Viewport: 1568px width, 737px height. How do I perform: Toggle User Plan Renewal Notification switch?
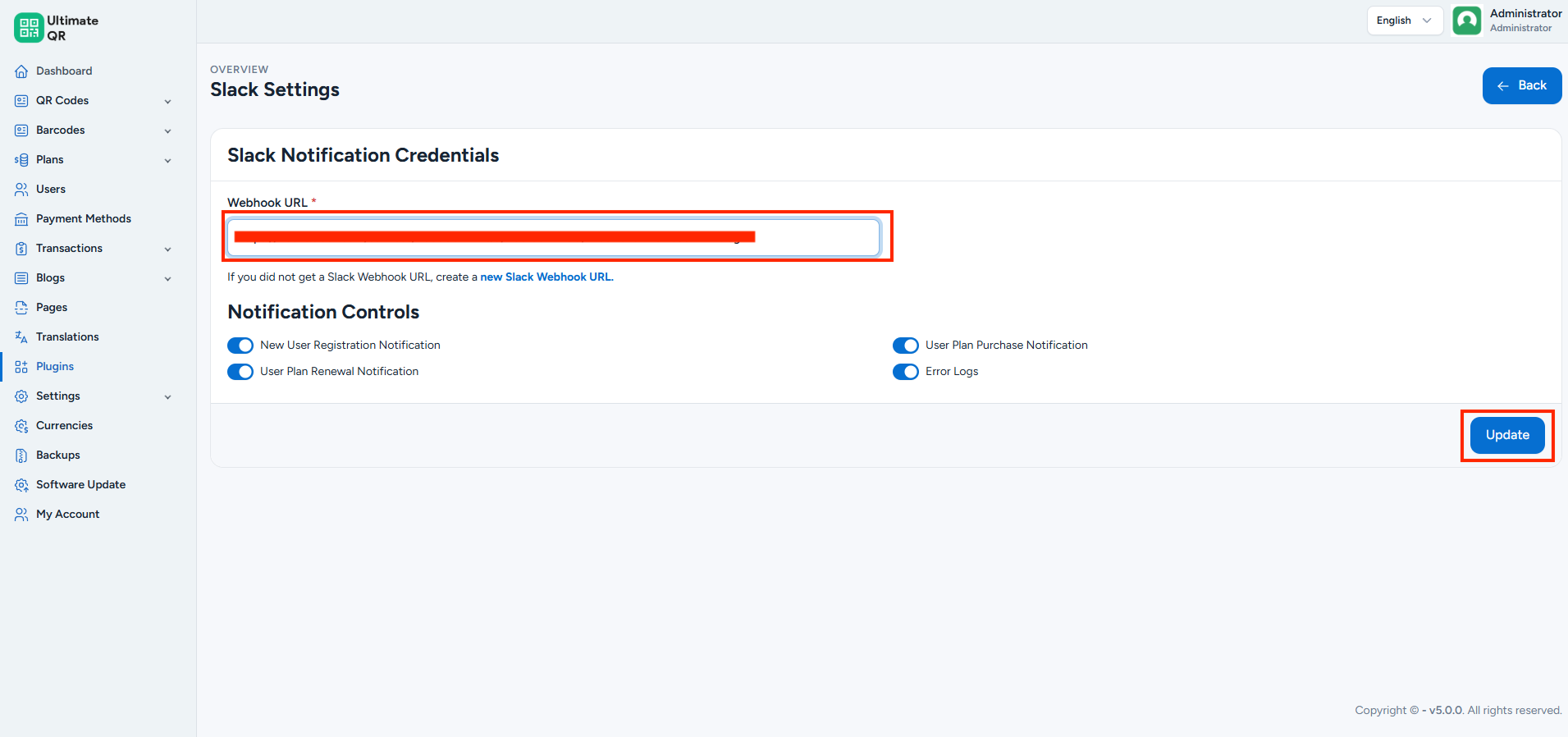[x=240, y=372]
